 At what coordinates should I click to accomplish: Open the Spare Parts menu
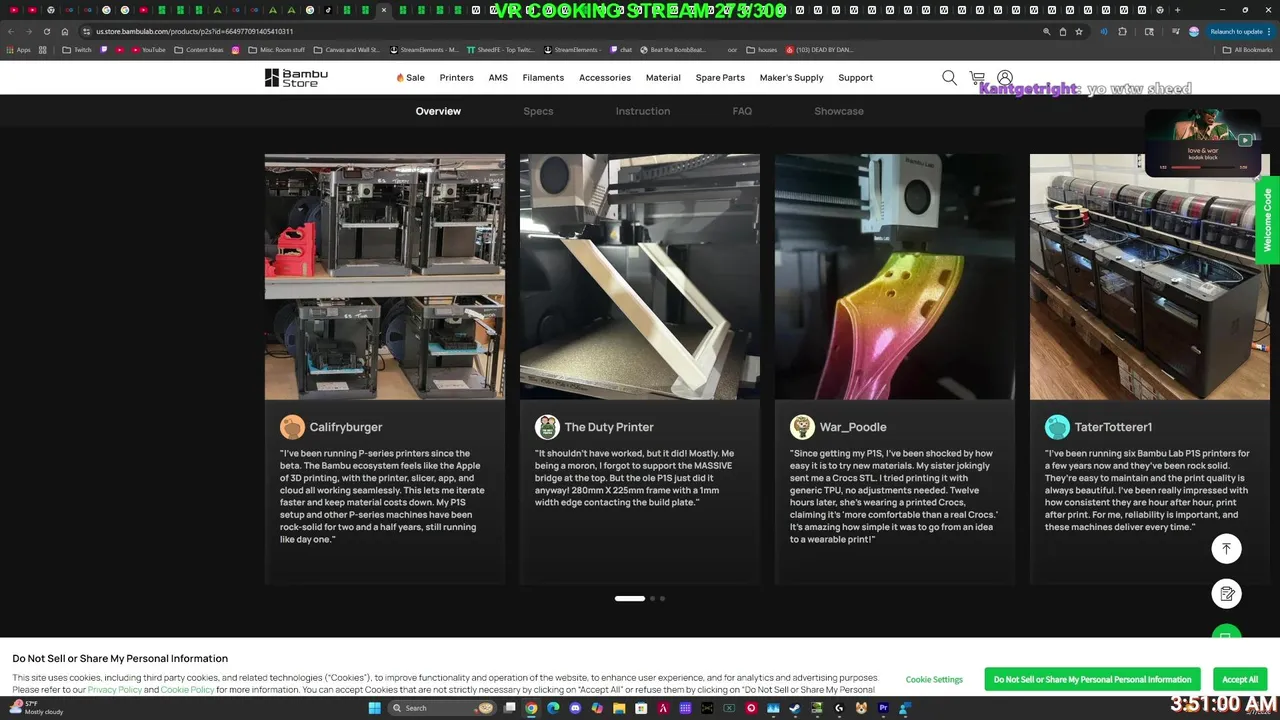(x=720, y=78)
